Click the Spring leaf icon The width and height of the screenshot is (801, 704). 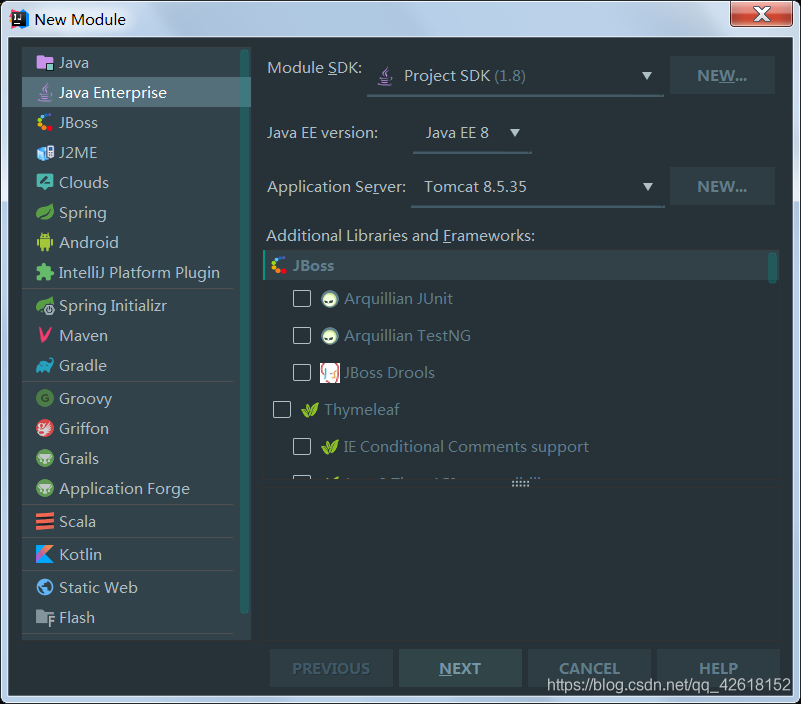(x=45, y=213)
